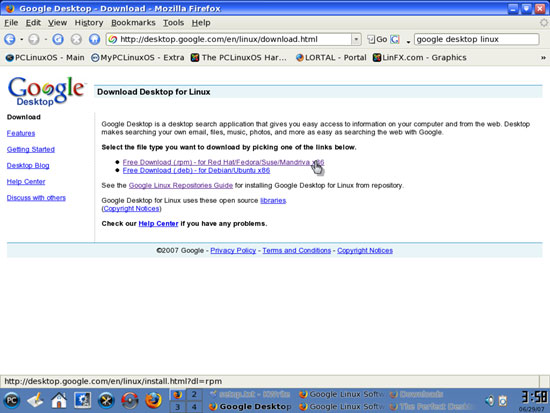Viewport: 550px width, 413px height.
Task: Open the Tools menu
Action: coord(173,23)
